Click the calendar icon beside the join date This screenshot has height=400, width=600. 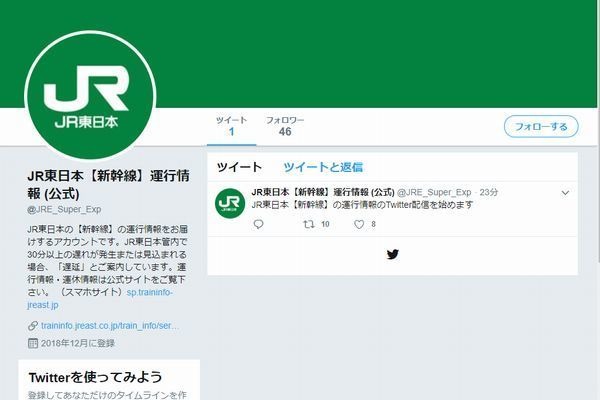pyautogui.click(x=33, y=343)
